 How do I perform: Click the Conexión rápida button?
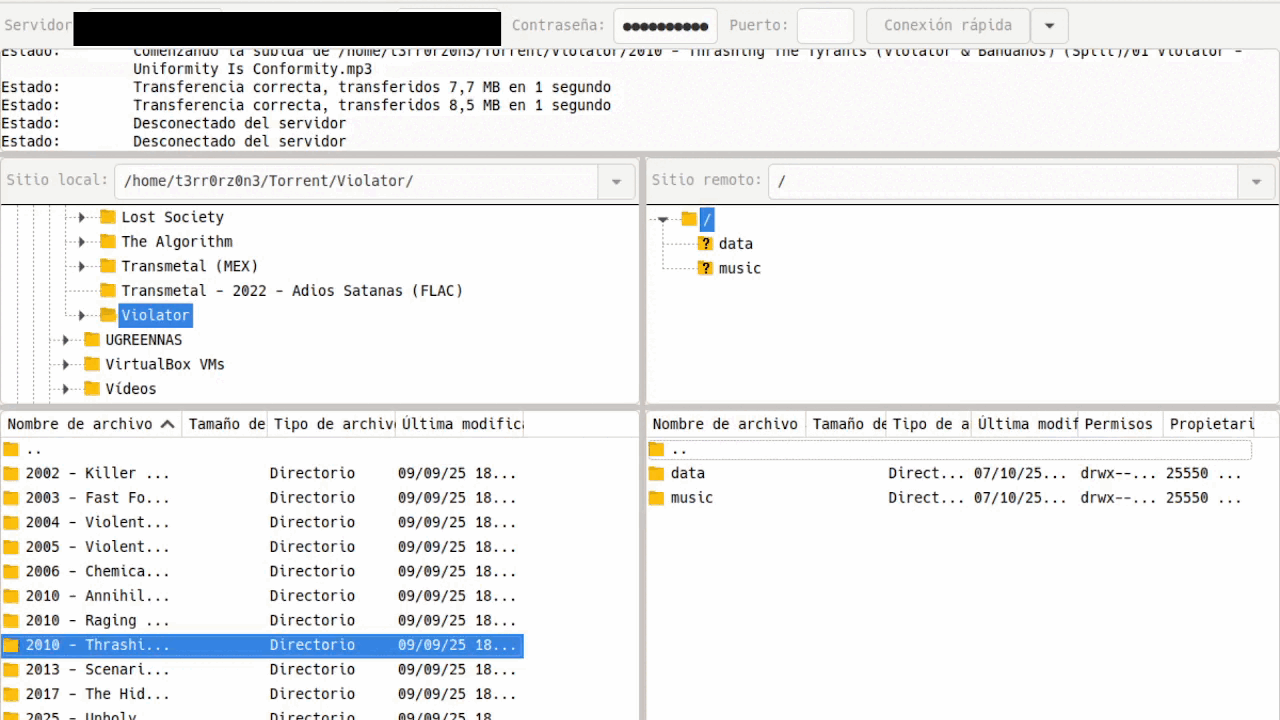click(x=947, y=26)
